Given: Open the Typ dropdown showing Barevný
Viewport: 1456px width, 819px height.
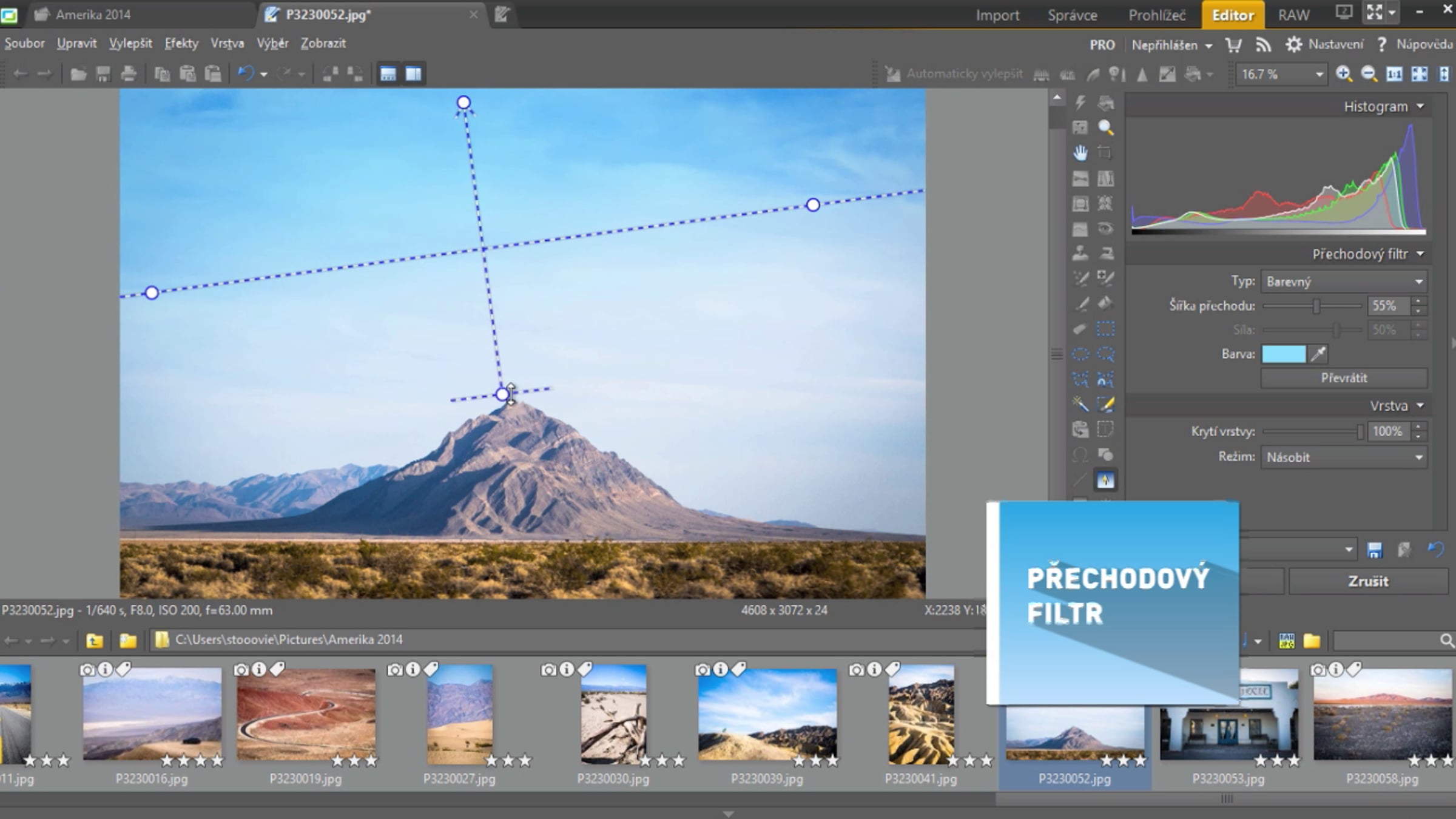Looking at the screenshot, I should point(1344,281).
